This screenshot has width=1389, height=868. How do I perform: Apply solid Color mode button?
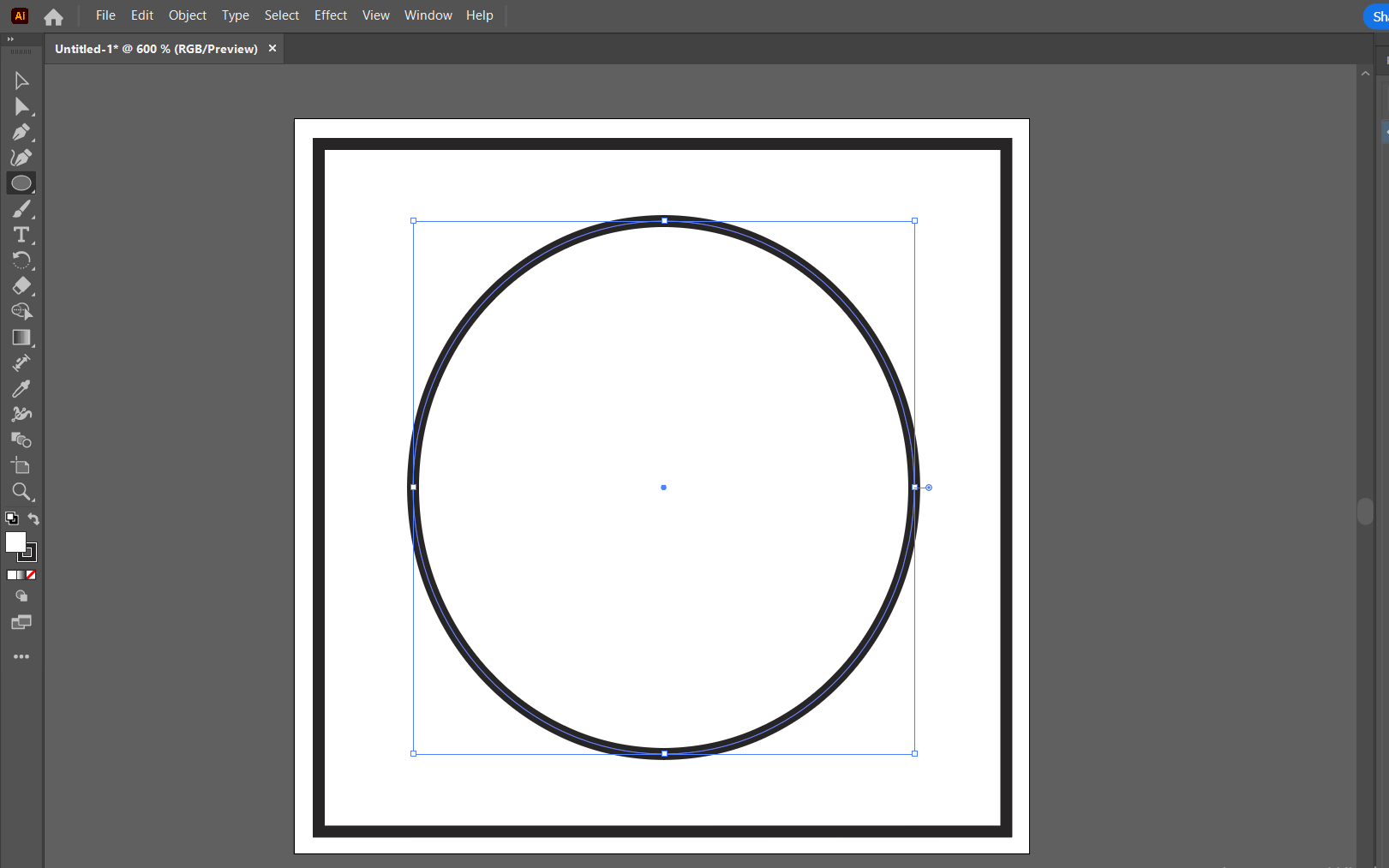point(11,575)
